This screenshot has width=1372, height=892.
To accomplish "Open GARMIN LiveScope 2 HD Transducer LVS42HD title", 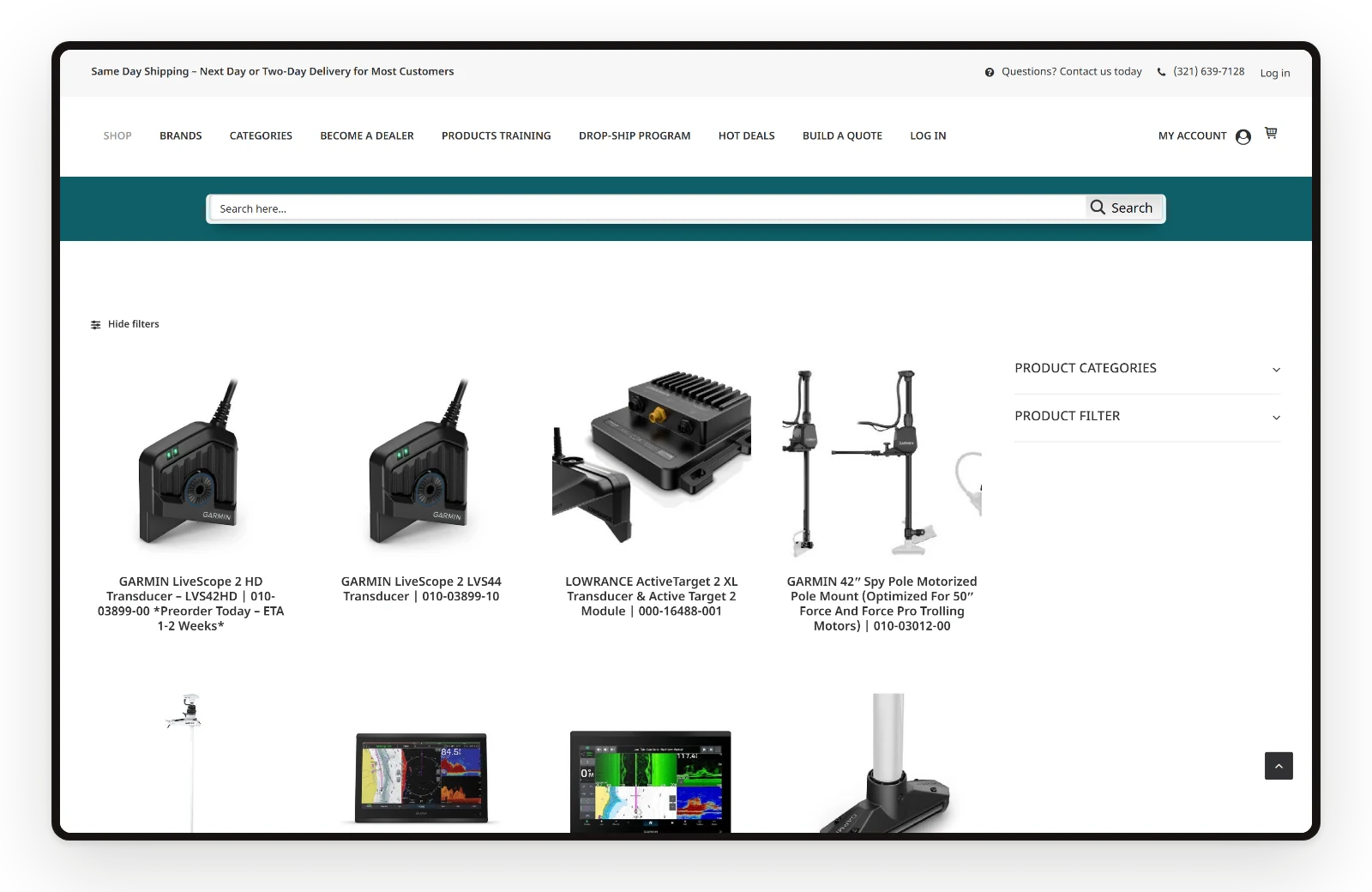I will [x=190, y=604].
